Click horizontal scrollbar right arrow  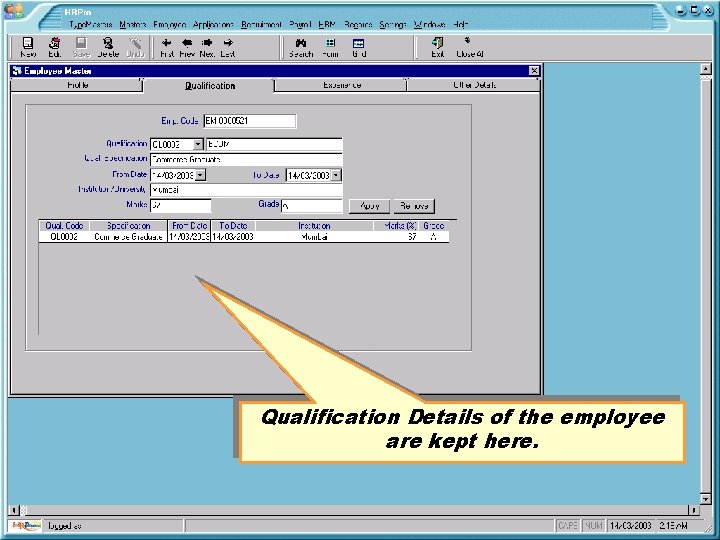[693, 510]
